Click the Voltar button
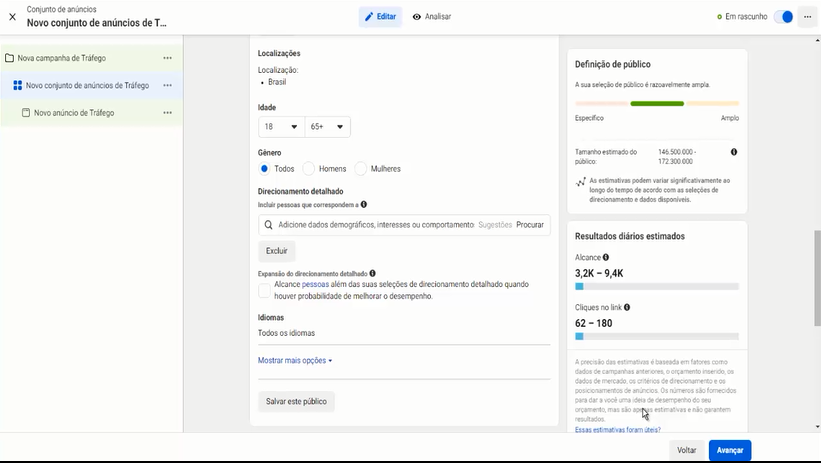Screen dimensions: 821x463 (686, 450)
